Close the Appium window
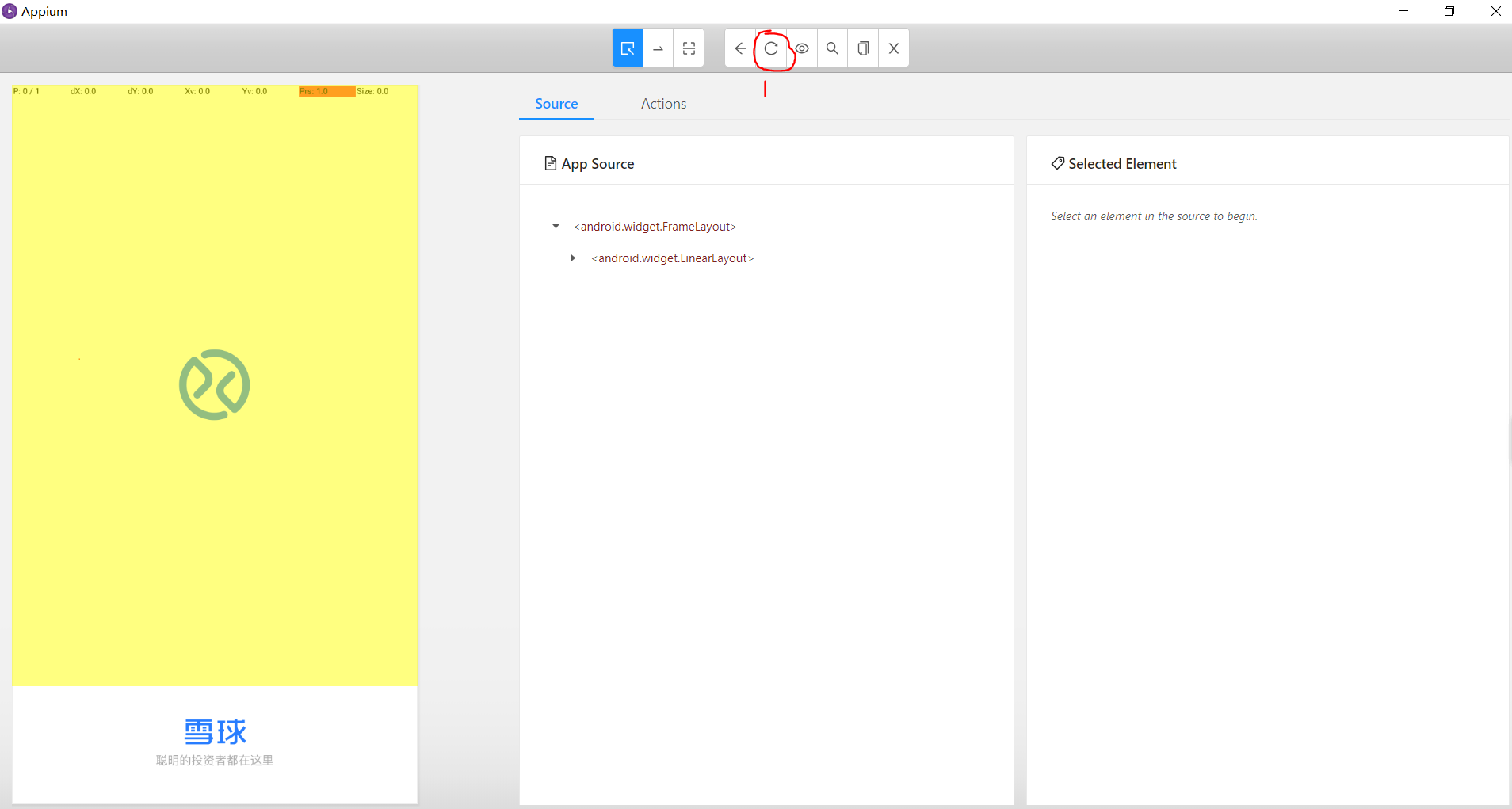 coord(1496,11)
